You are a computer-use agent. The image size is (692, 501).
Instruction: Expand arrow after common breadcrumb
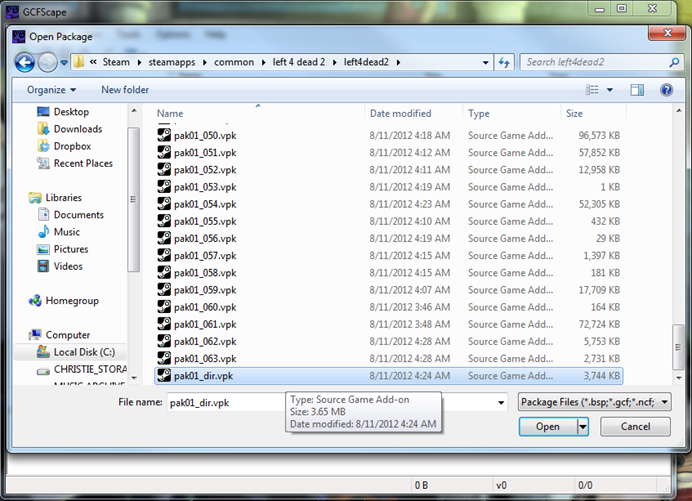click(x=263, y=62)
